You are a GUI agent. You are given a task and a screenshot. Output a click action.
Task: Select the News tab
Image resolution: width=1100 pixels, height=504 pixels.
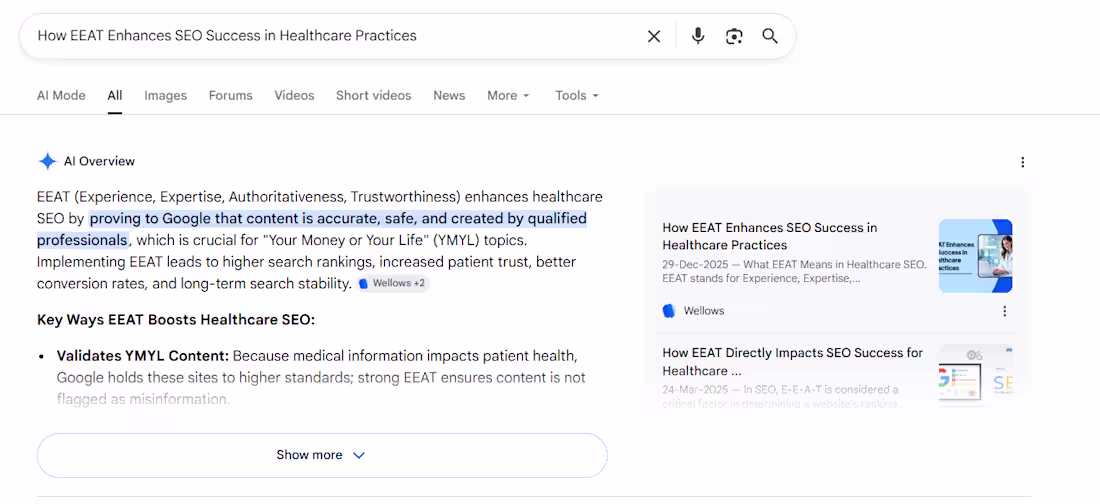449,95
